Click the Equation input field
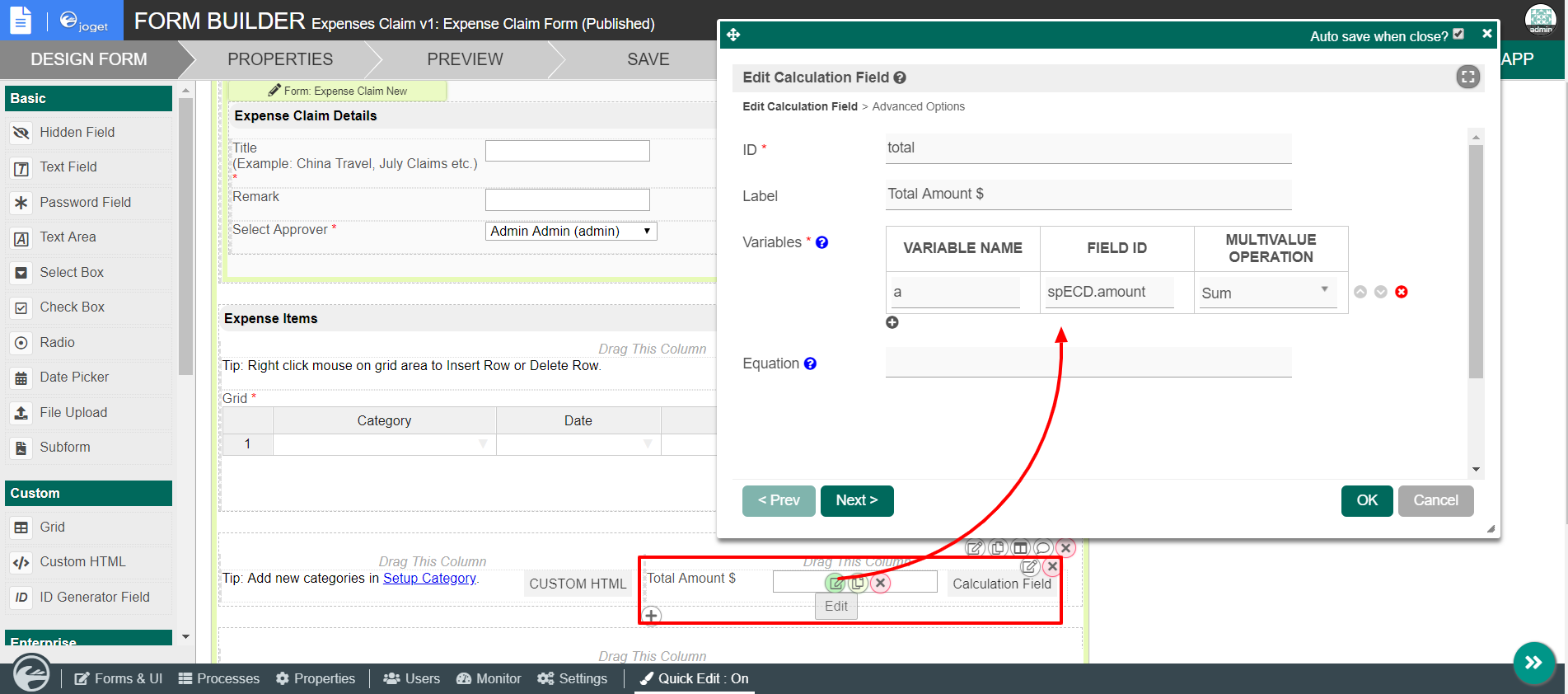Image resolution: width=1568 pixels, height=694 pixels. (1088, 363)
